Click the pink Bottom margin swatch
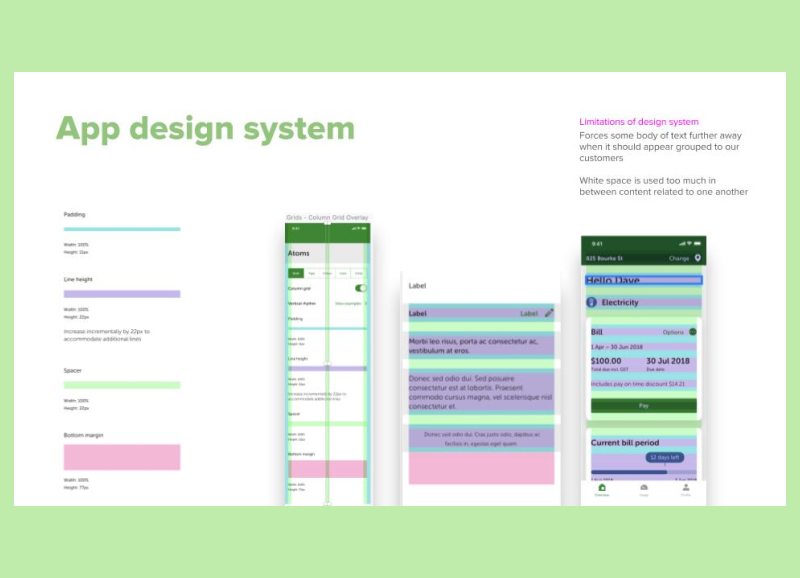The image size is (800, 578). coord(122,457)
